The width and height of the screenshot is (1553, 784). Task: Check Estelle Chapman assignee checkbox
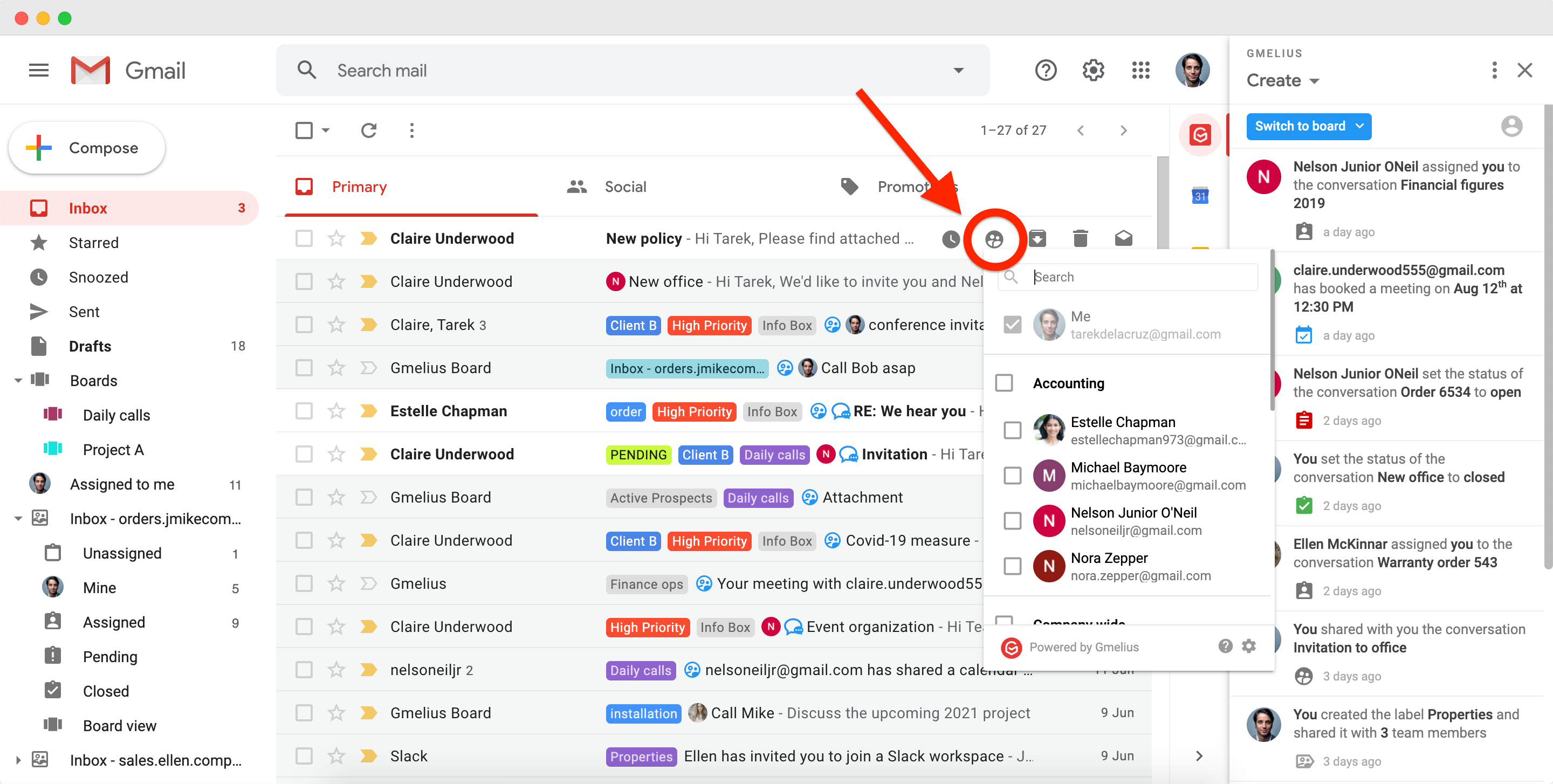[1012, 430]
